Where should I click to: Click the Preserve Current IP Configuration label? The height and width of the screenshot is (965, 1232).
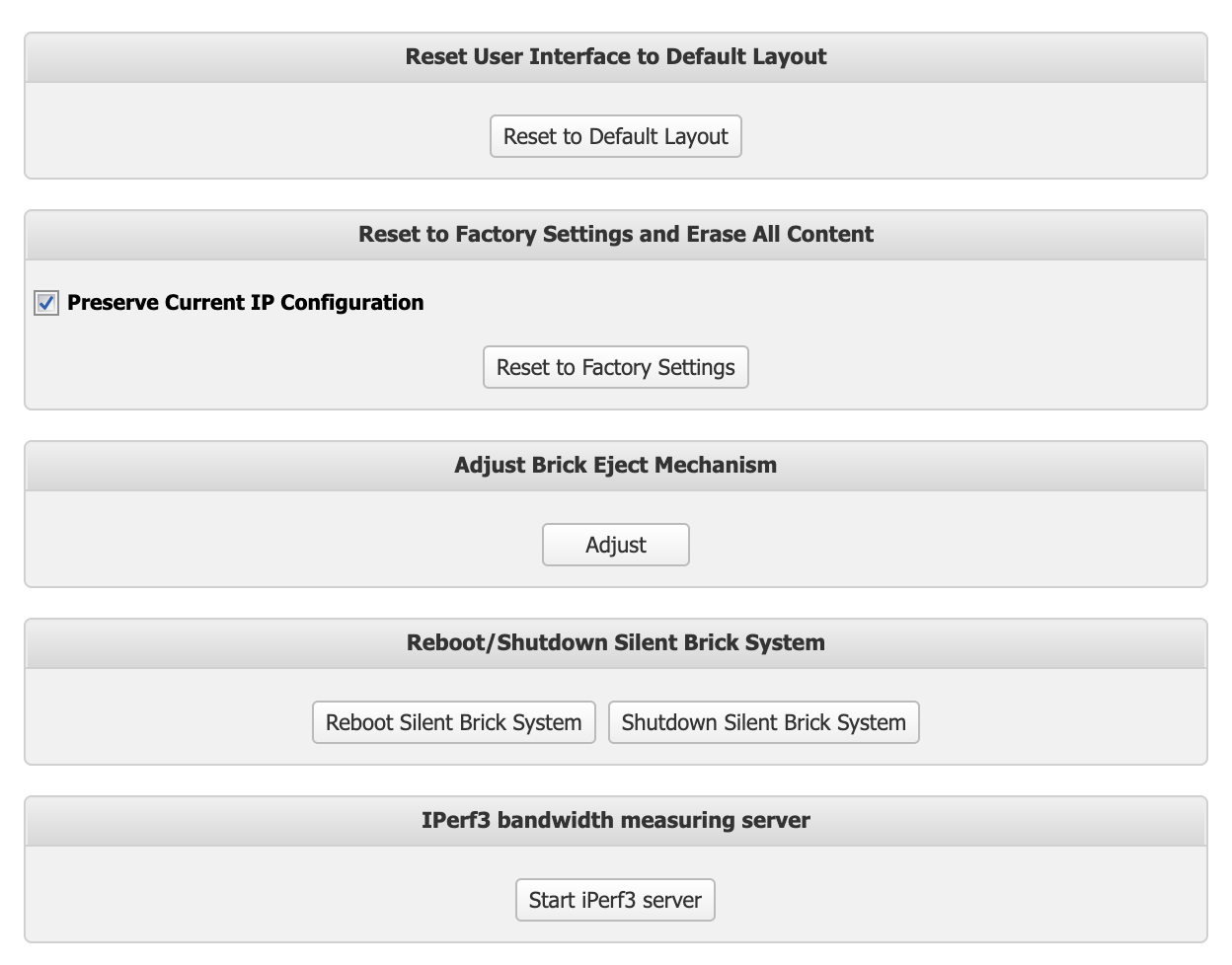[245, 303]
